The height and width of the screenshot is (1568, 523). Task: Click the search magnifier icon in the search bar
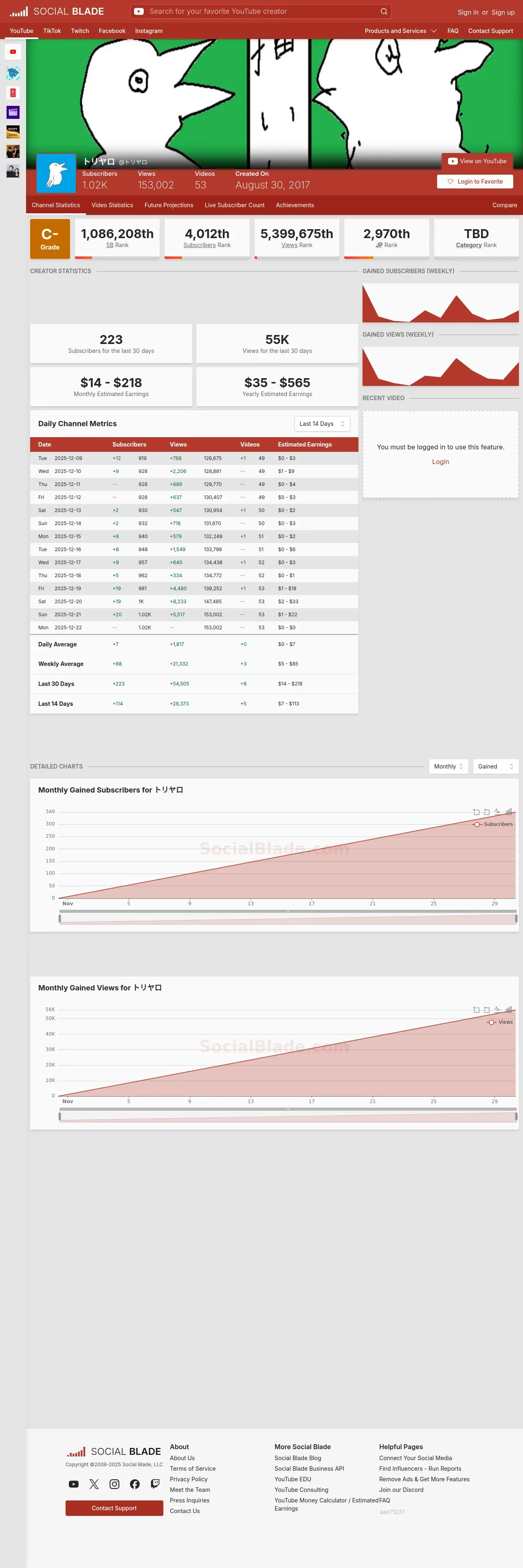384,11
